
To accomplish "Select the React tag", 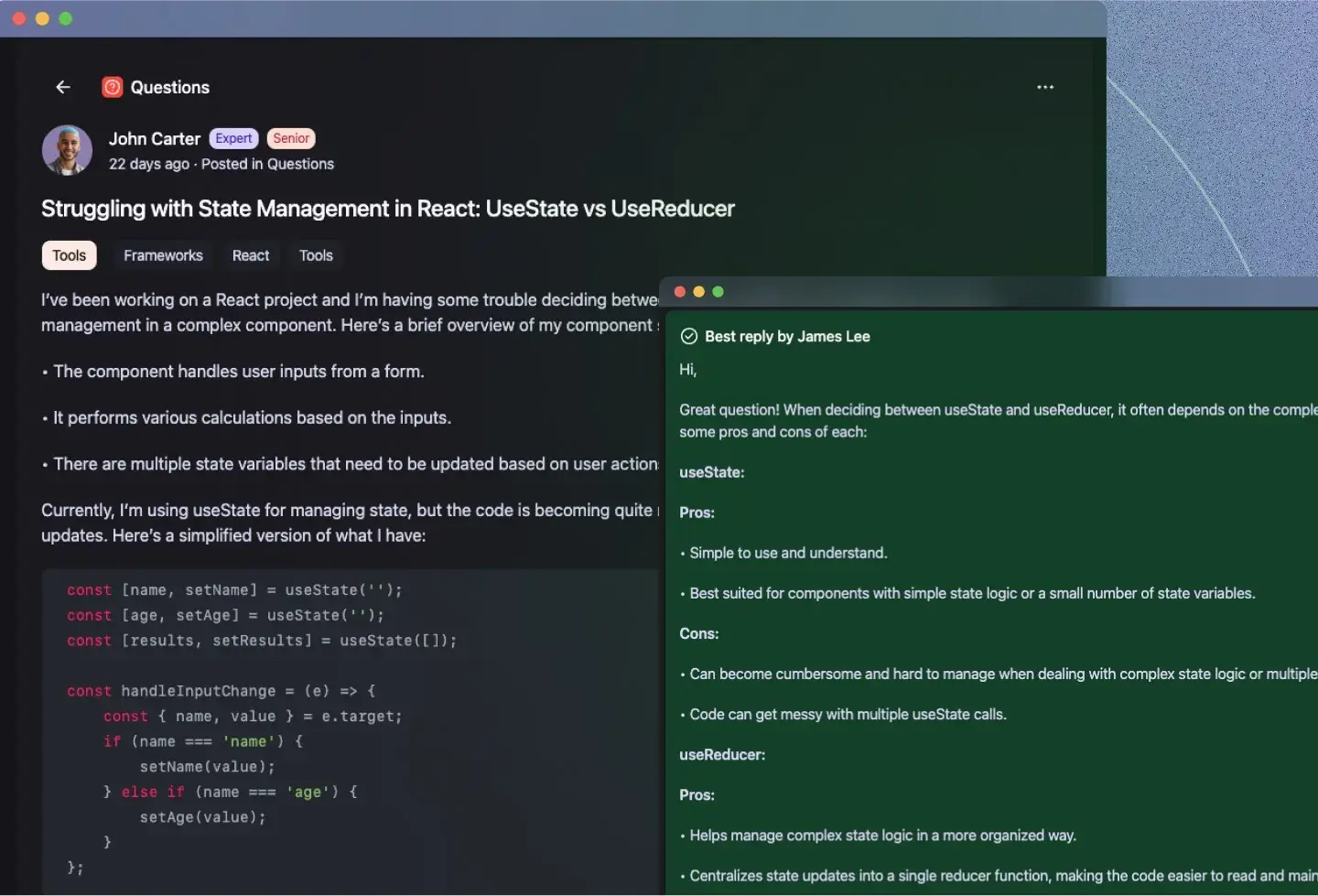I will click(251, 255).
